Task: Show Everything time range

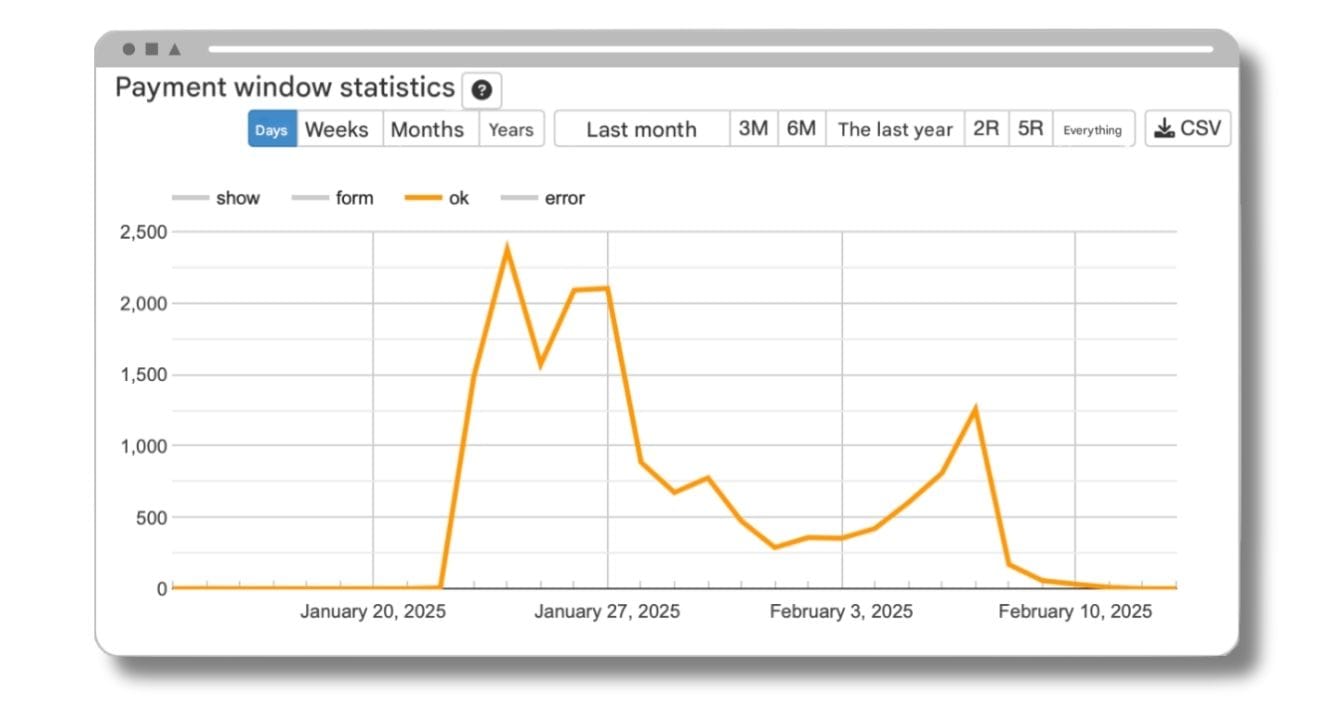Action: coord(1092,130)
